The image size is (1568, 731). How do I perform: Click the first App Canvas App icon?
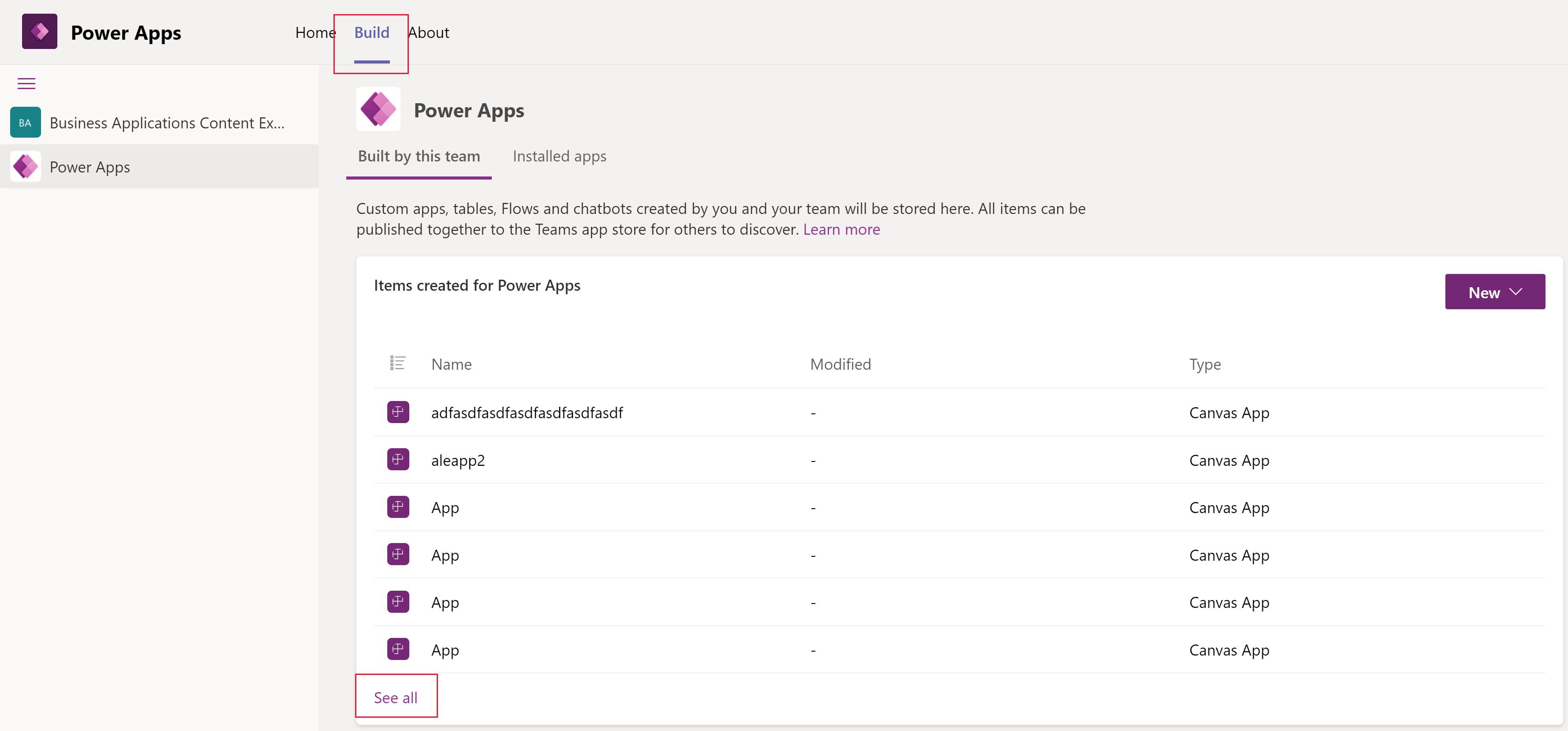pyautogui.click(x=398, y=506)
